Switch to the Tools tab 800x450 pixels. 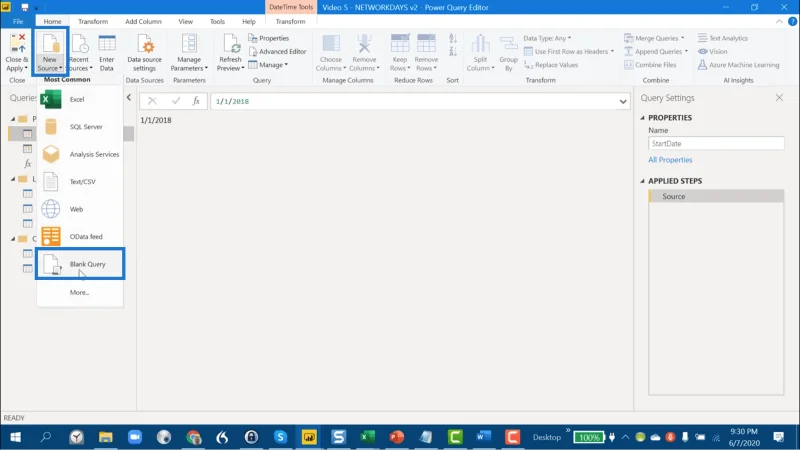tap(217, 21)
